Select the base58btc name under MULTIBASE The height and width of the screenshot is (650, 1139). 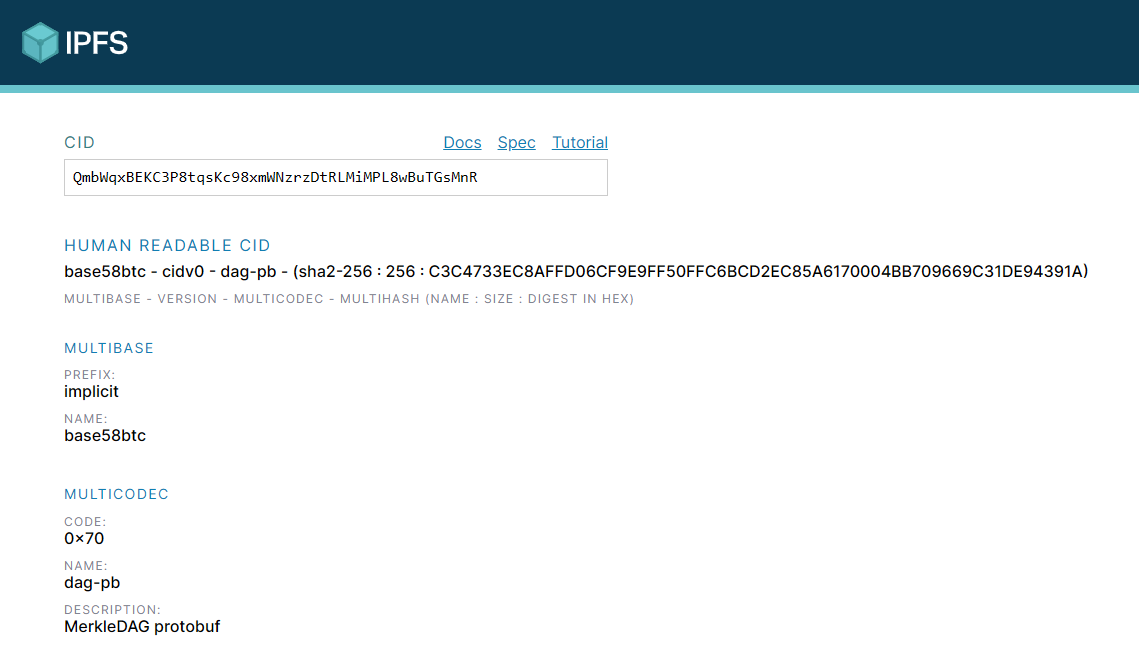[104, 436]
